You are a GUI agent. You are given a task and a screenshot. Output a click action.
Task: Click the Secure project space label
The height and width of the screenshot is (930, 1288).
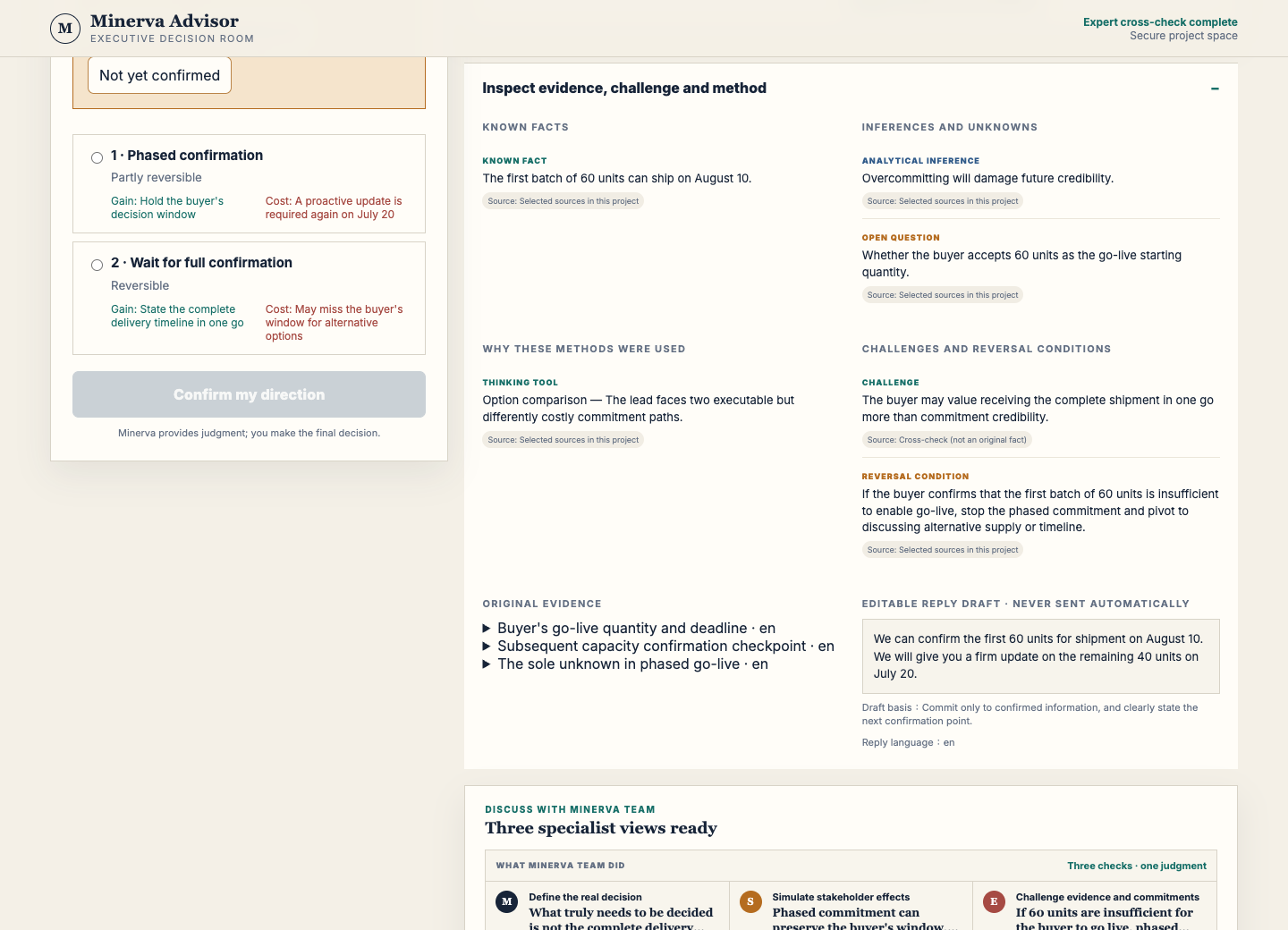pyautogui.click(x=1183, y=36)
